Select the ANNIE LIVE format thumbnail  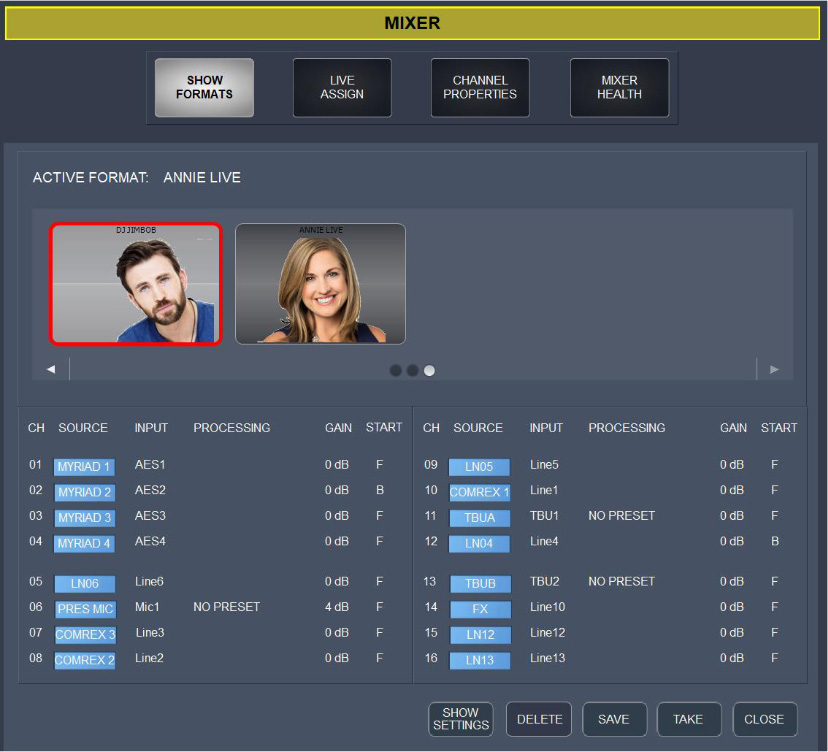click(320, 284)
